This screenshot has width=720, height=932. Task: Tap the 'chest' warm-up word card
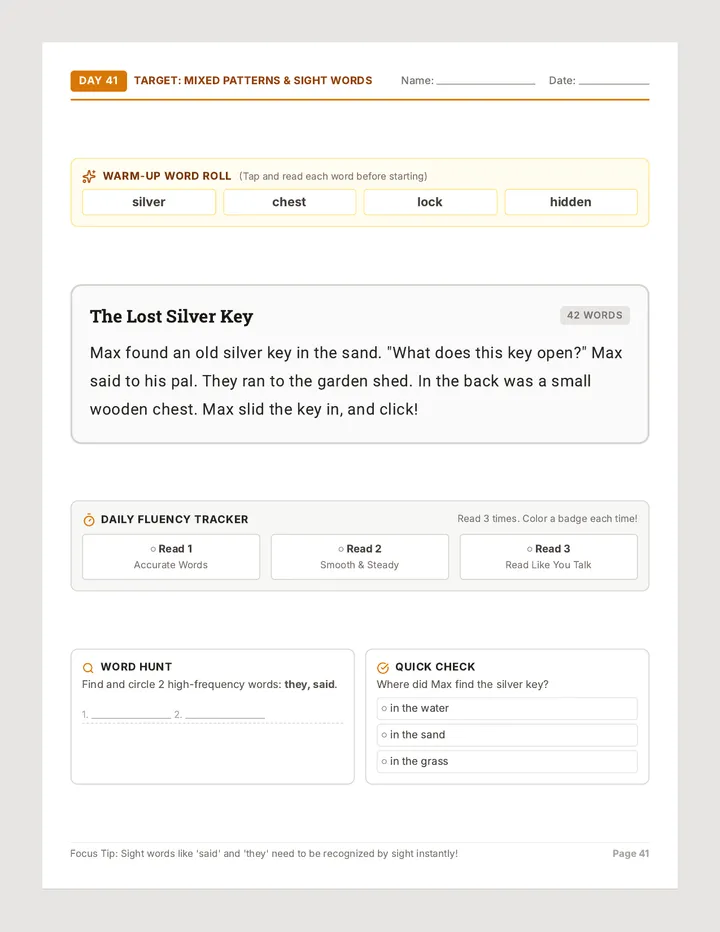[x=290, y=202]
